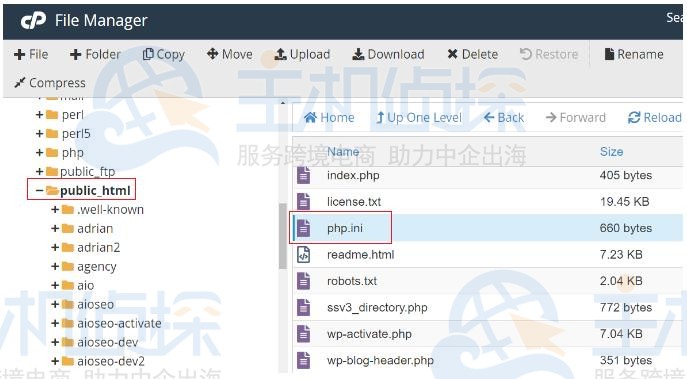Go Back in file navigation
The image size is (687, 379).
click(504, 117)
